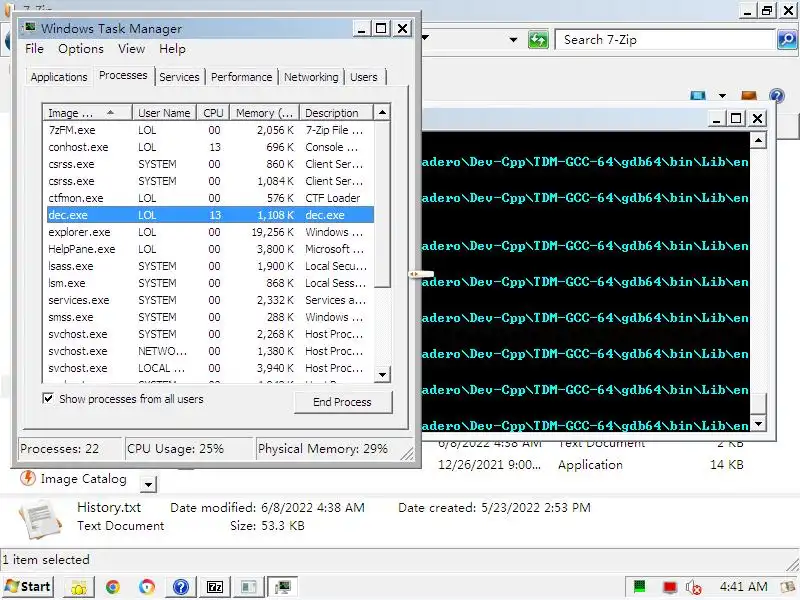
Task: Click the show desktop icon at taskbar end
Action: point(790,587)
